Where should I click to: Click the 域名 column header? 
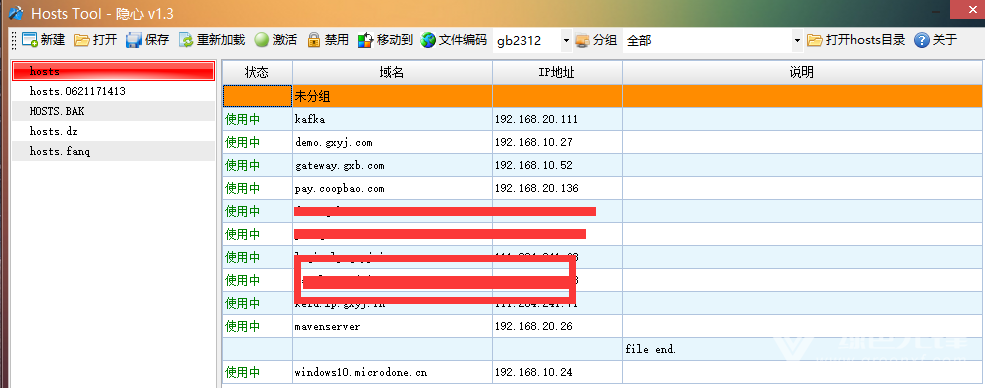[392, 73]
